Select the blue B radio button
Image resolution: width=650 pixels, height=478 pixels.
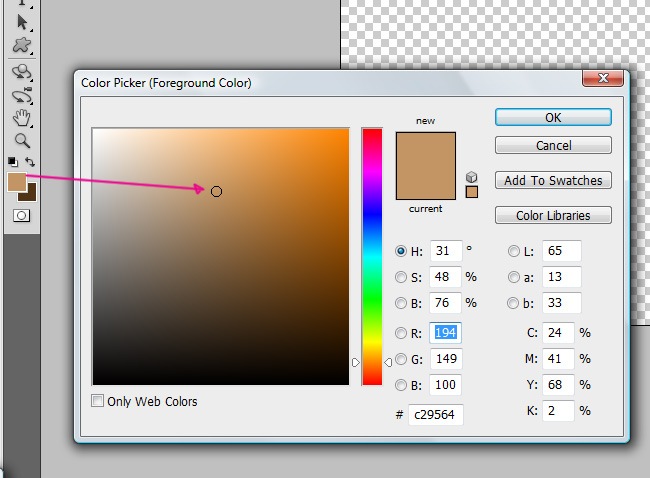click(400, 385)
